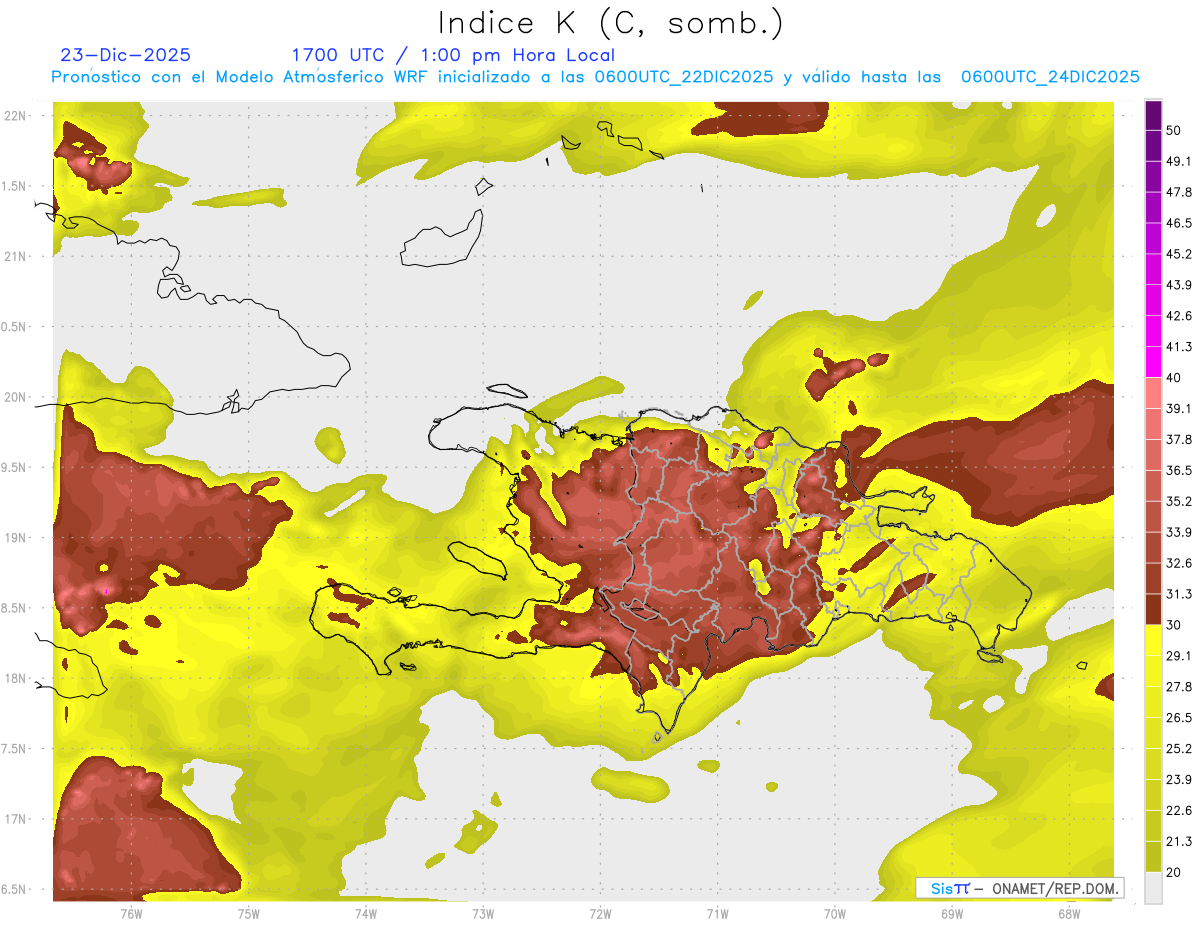
Task: Click the "20N" latitude label
Action: pos(16,397)
